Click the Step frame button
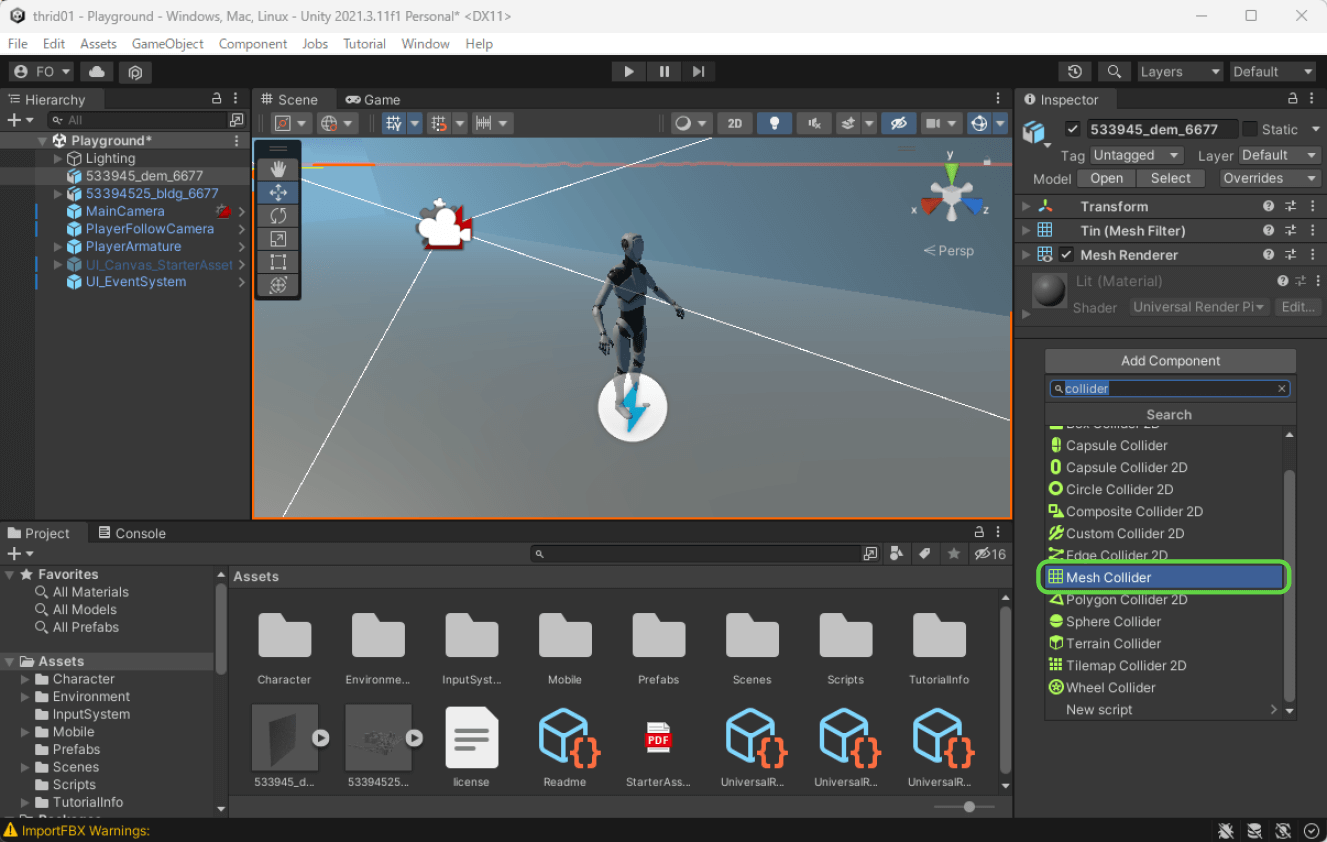The height and width of the screenshot is (842, 1327). click(x=699, y=71)
